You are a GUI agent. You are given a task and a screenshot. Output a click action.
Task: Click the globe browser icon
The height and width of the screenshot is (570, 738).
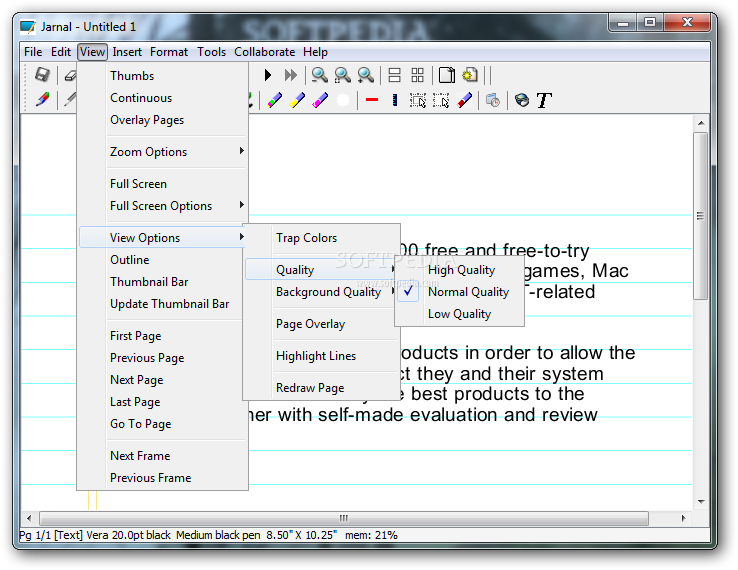522,100
